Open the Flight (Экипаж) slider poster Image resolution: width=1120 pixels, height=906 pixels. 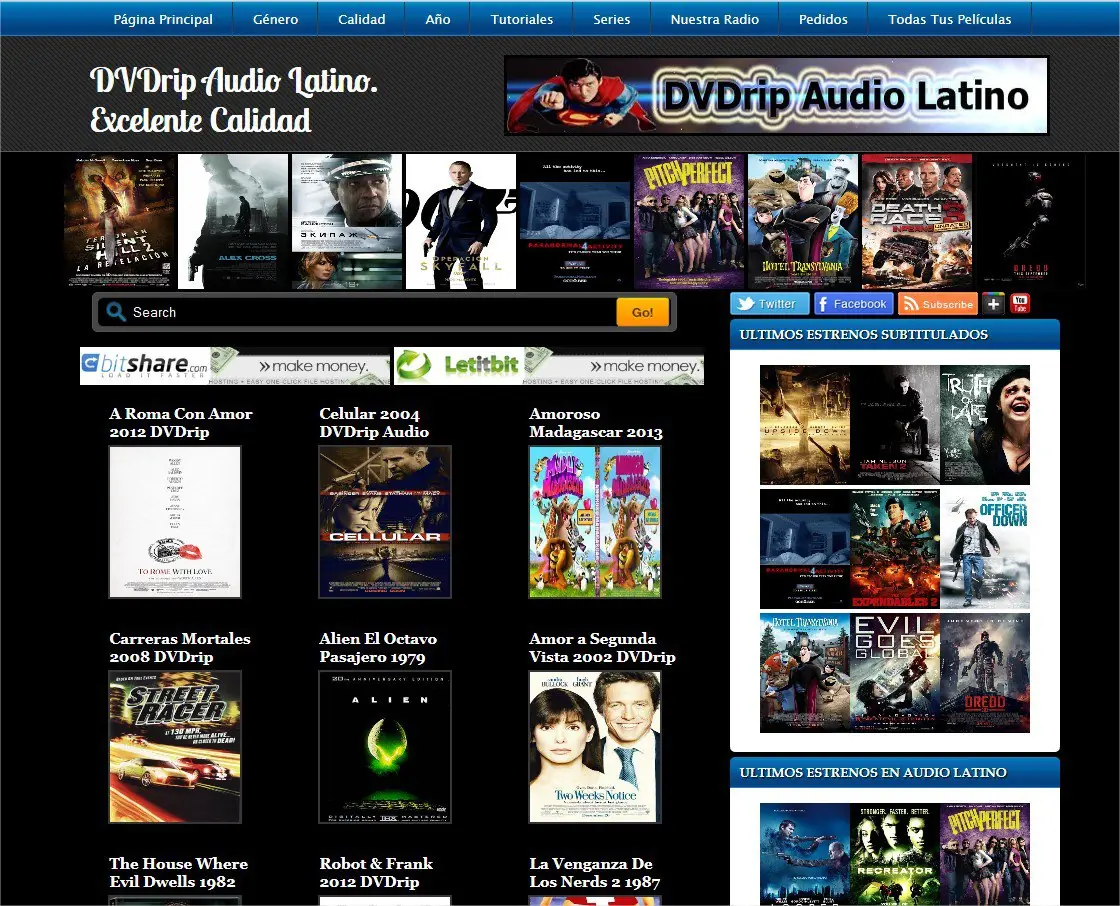coord(347,221)
